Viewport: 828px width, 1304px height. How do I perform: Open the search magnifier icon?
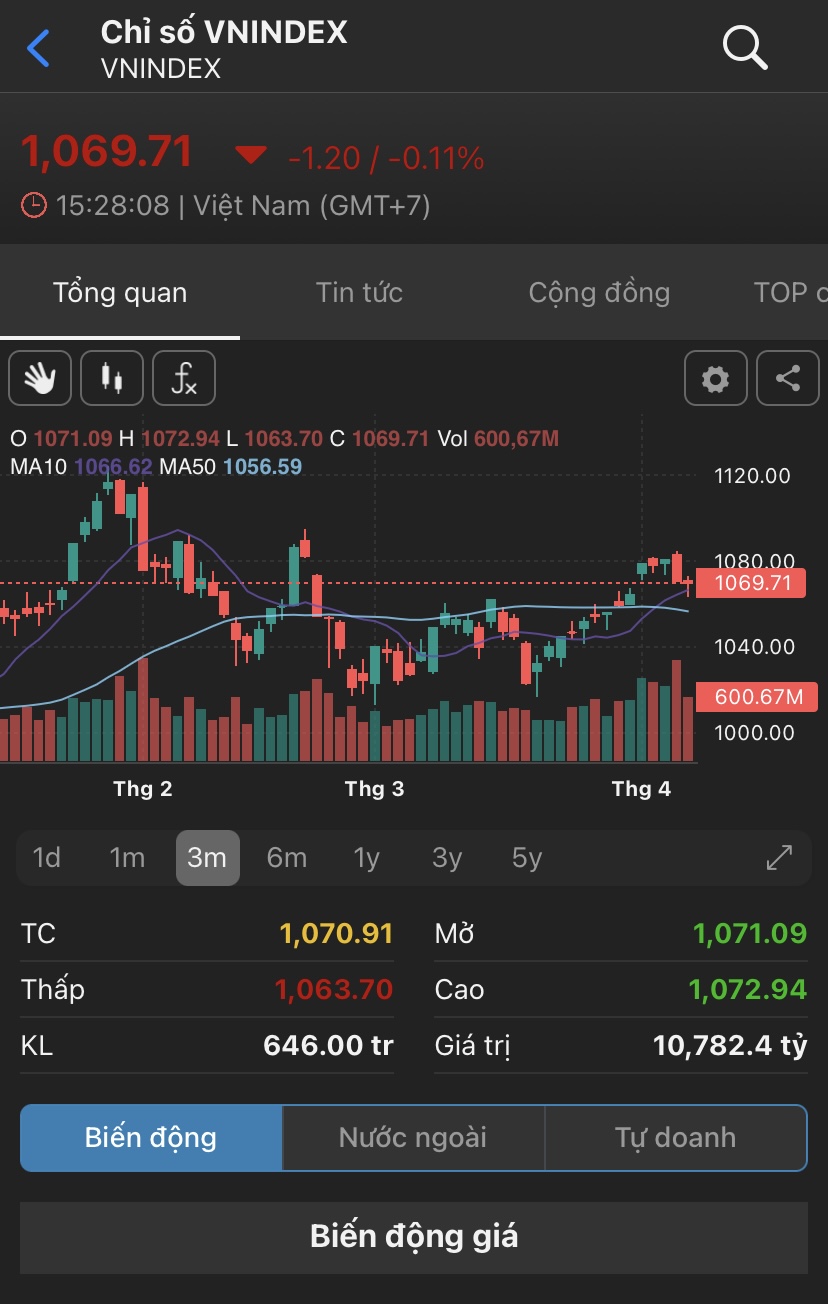point(745,47)
